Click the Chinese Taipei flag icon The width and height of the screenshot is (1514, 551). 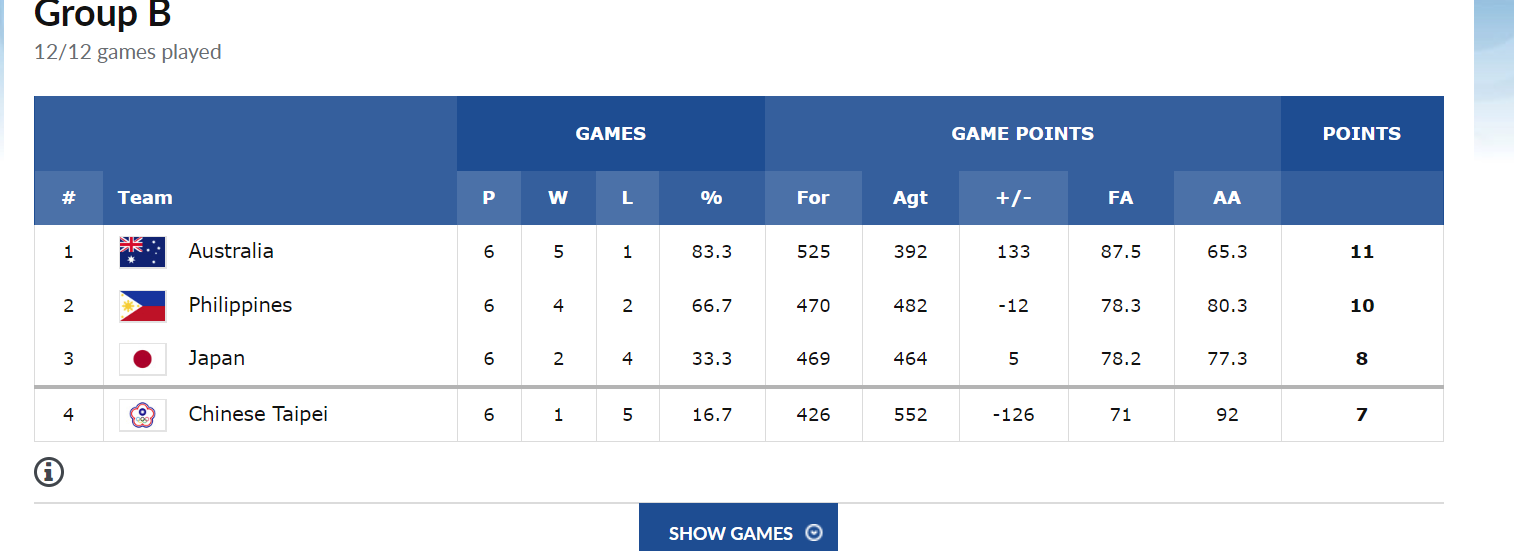point(142,414)
